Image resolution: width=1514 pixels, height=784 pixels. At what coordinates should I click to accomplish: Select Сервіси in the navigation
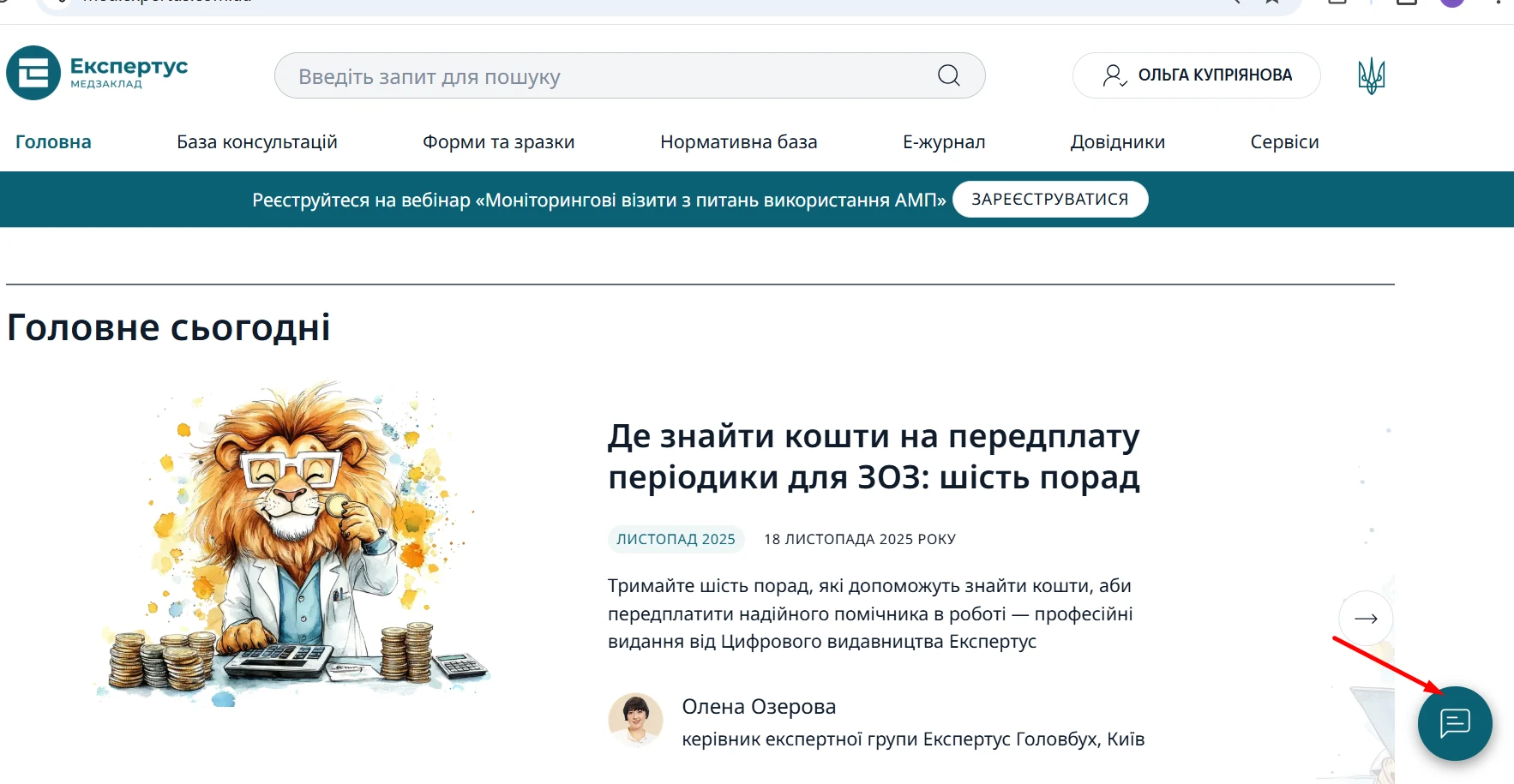click(1284, 141)
